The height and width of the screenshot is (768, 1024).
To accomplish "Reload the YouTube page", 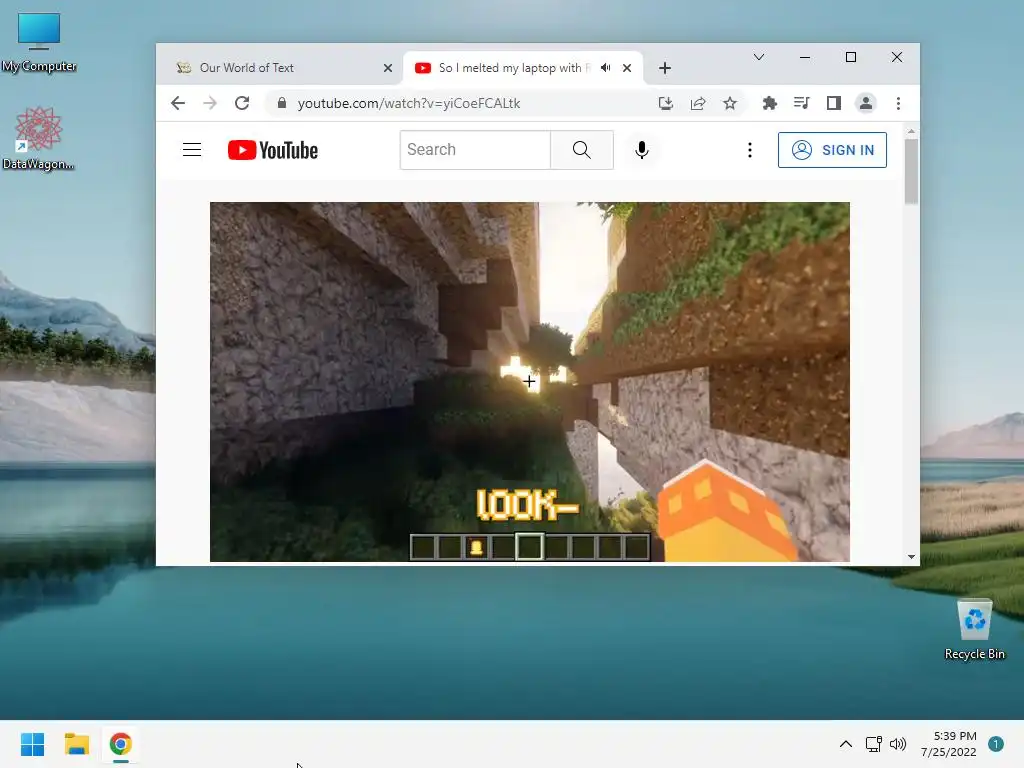I will coord(242,103).
